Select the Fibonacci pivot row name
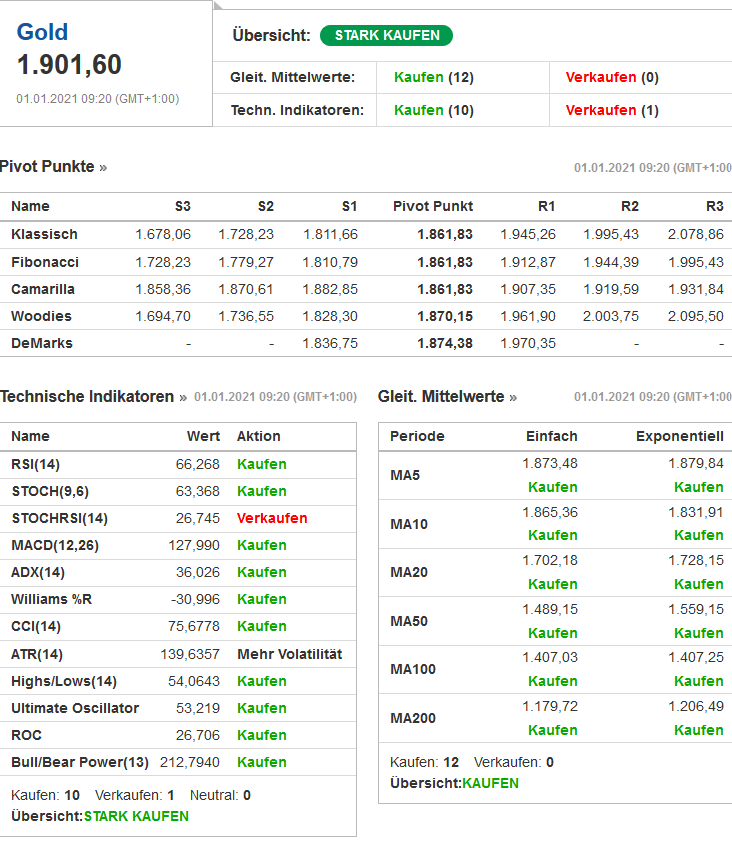Image resolution: width=732 pixels, height=841 pixels. [x=45, y=262]
